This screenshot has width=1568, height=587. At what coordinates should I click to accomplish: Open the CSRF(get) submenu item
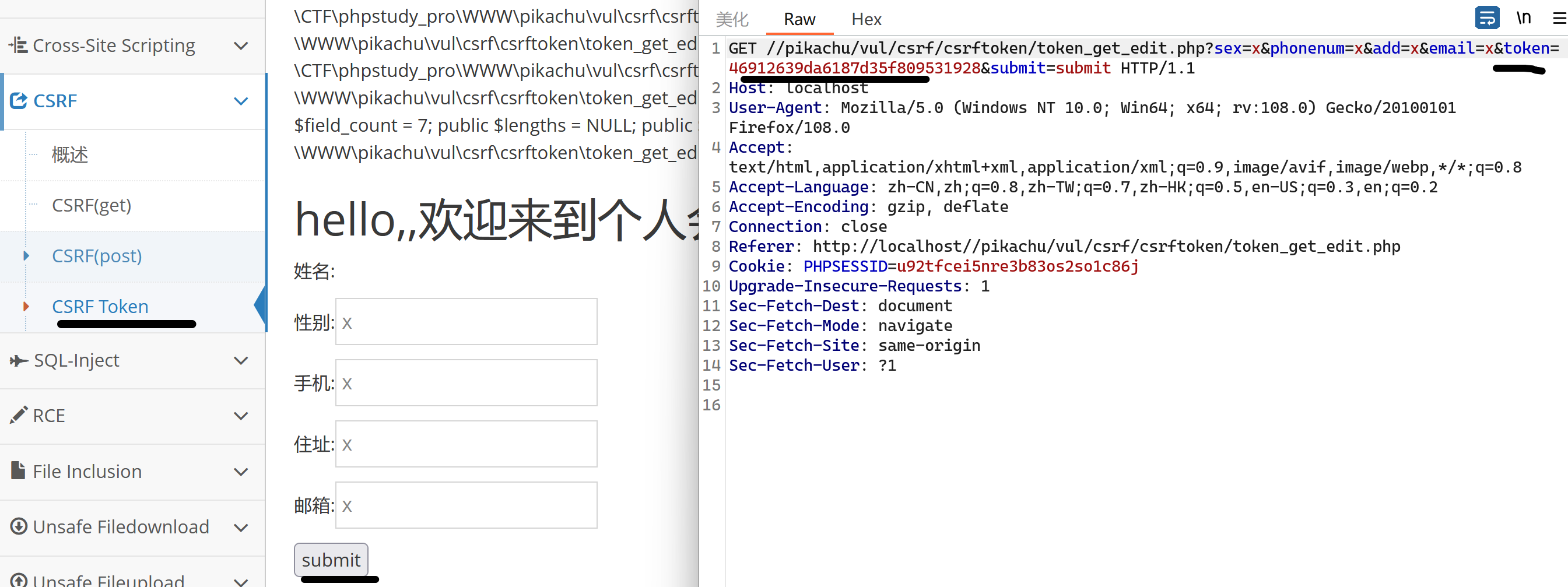(x=92, y=205)
